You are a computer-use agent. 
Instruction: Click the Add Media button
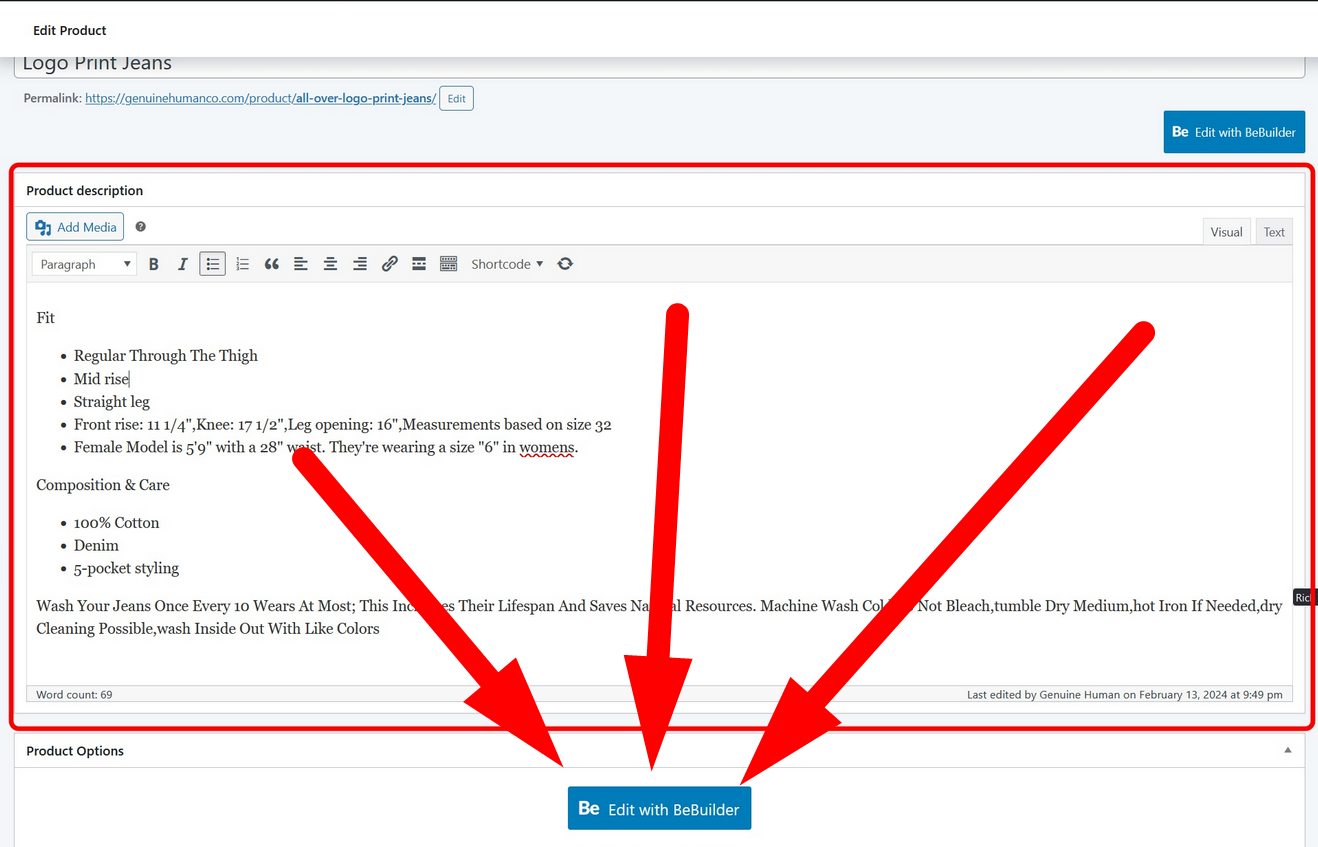pos(75,227)
